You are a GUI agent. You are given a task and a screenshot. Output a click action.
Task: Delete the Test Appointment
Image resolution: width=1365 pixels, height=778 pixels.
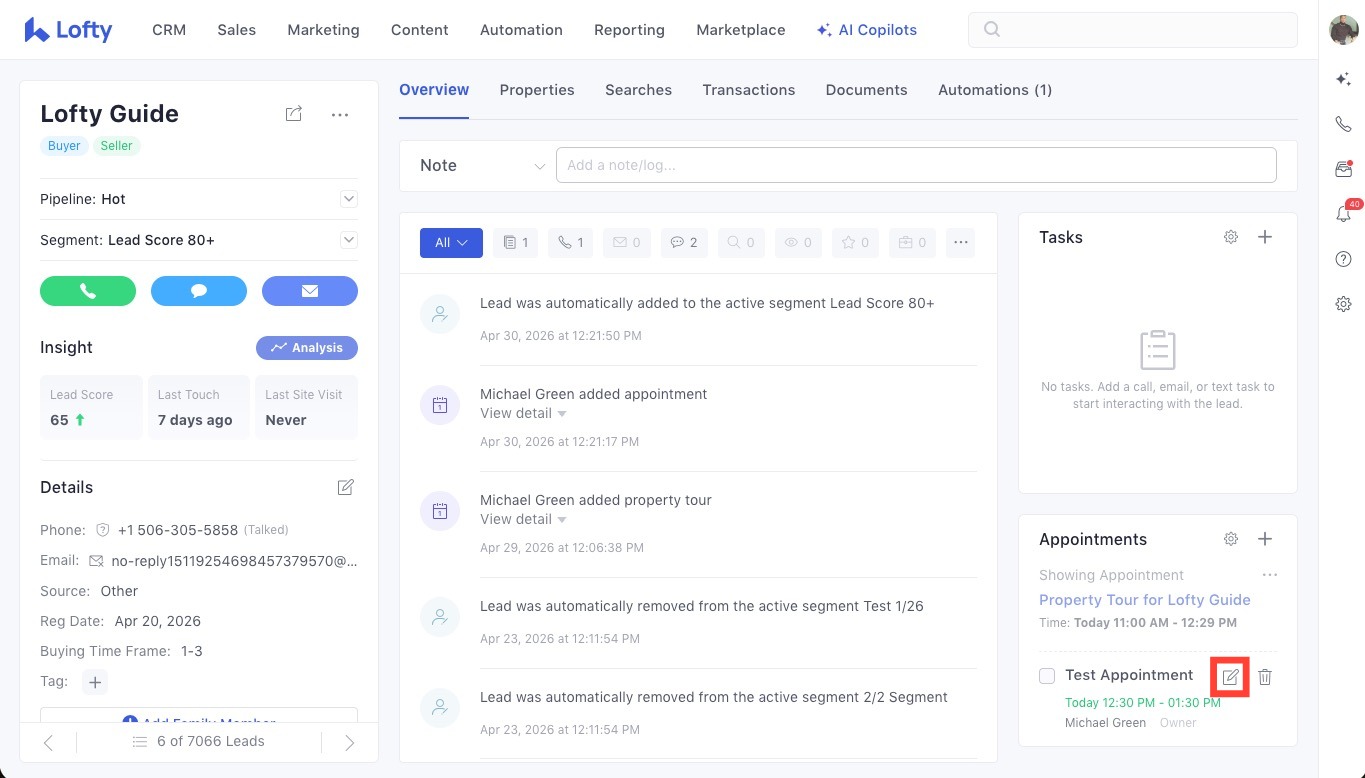[x=1265, y=677]
